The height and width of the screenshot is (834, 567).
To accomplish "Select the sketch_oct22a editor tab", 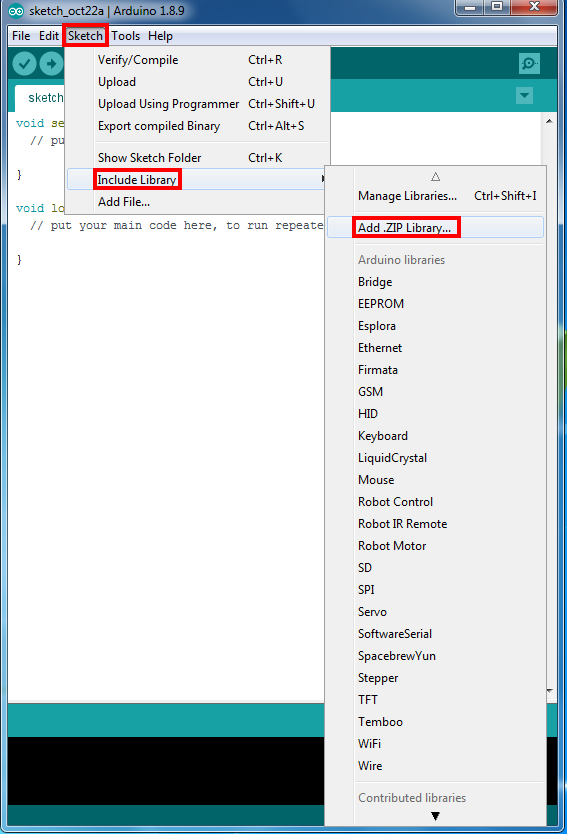I will [40, 98].
